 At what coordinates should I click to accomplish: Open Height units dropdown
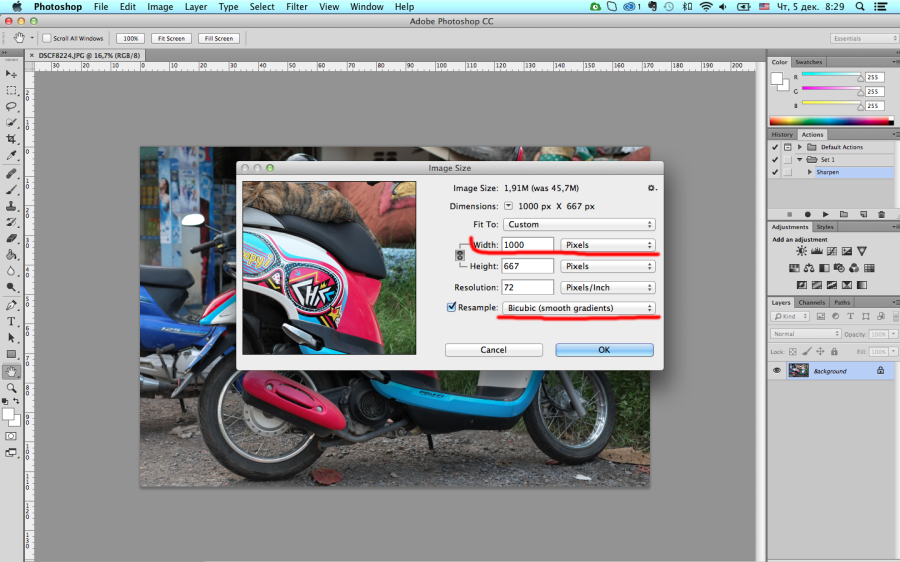(x=608, y=266)
